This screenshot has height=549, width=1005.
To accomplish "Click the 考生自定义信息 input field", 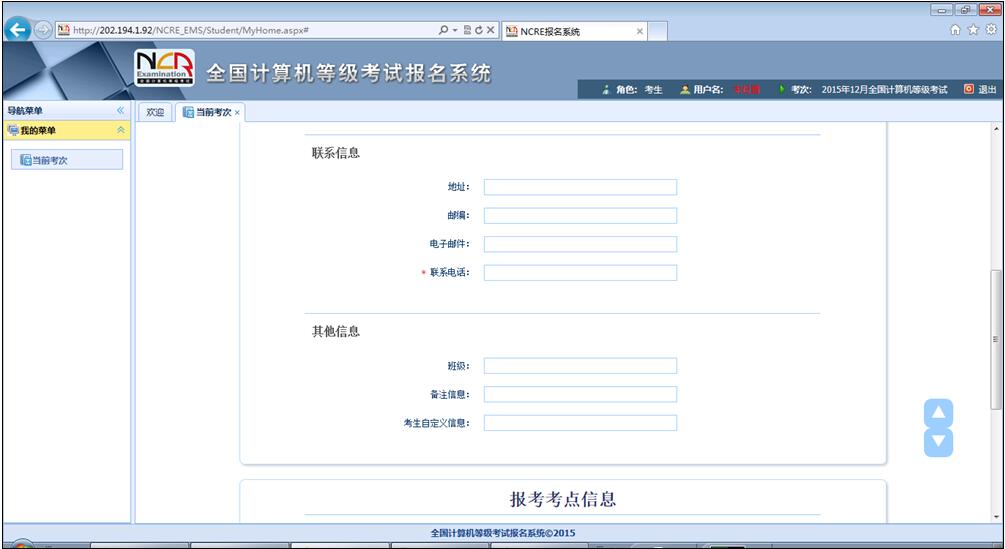I will (x=580, y=423).
